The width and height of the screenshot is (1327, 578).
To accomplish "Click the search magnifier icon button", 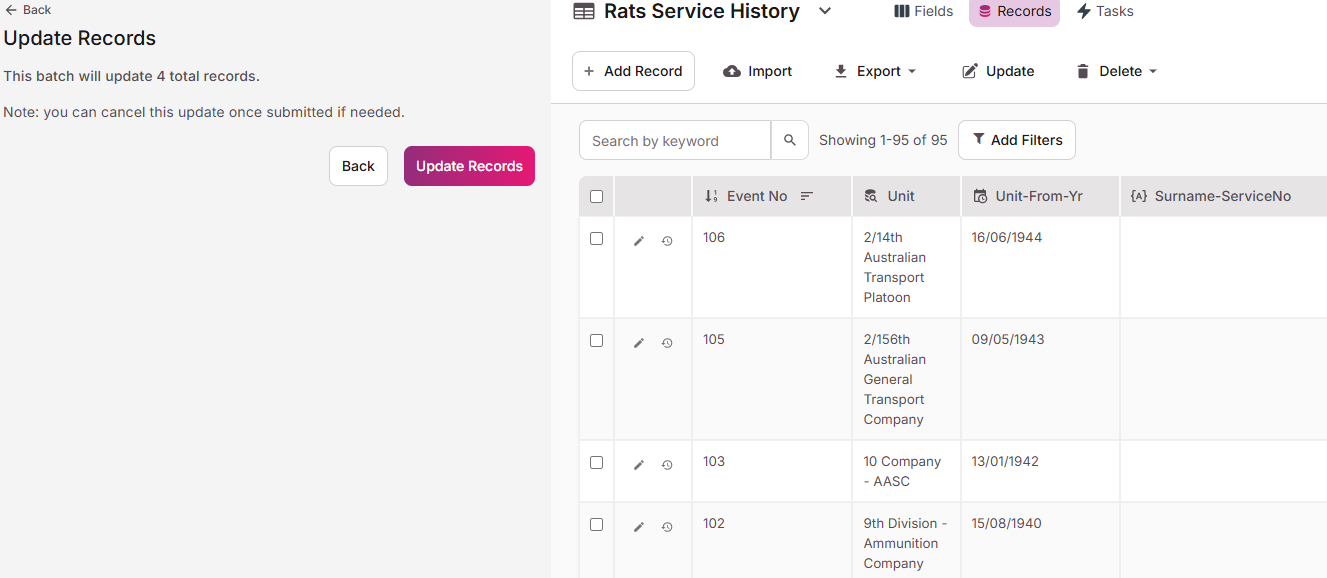I will click(x=790, y=140).
